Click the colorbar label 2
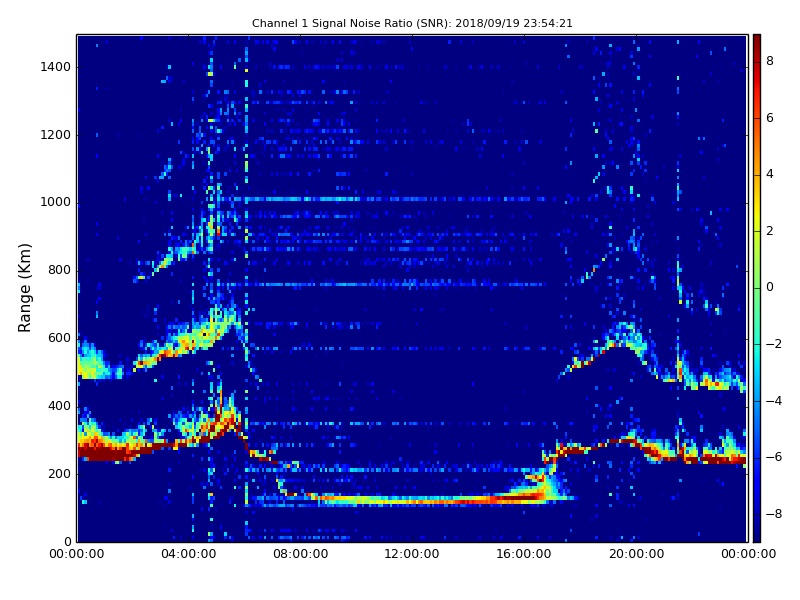Viewport: 800px width, 600px height. [770, 231]
